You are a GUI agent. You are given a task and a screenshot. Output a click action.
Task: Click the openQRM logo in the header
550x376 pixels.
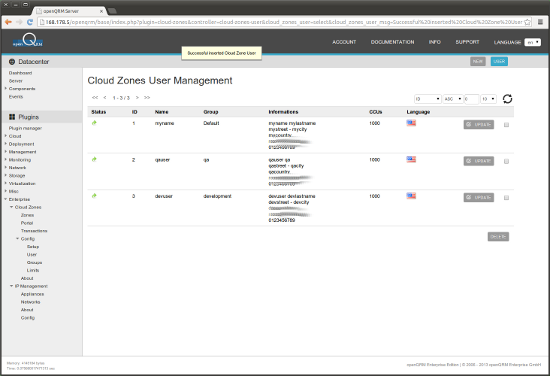(x=28, y=41)
